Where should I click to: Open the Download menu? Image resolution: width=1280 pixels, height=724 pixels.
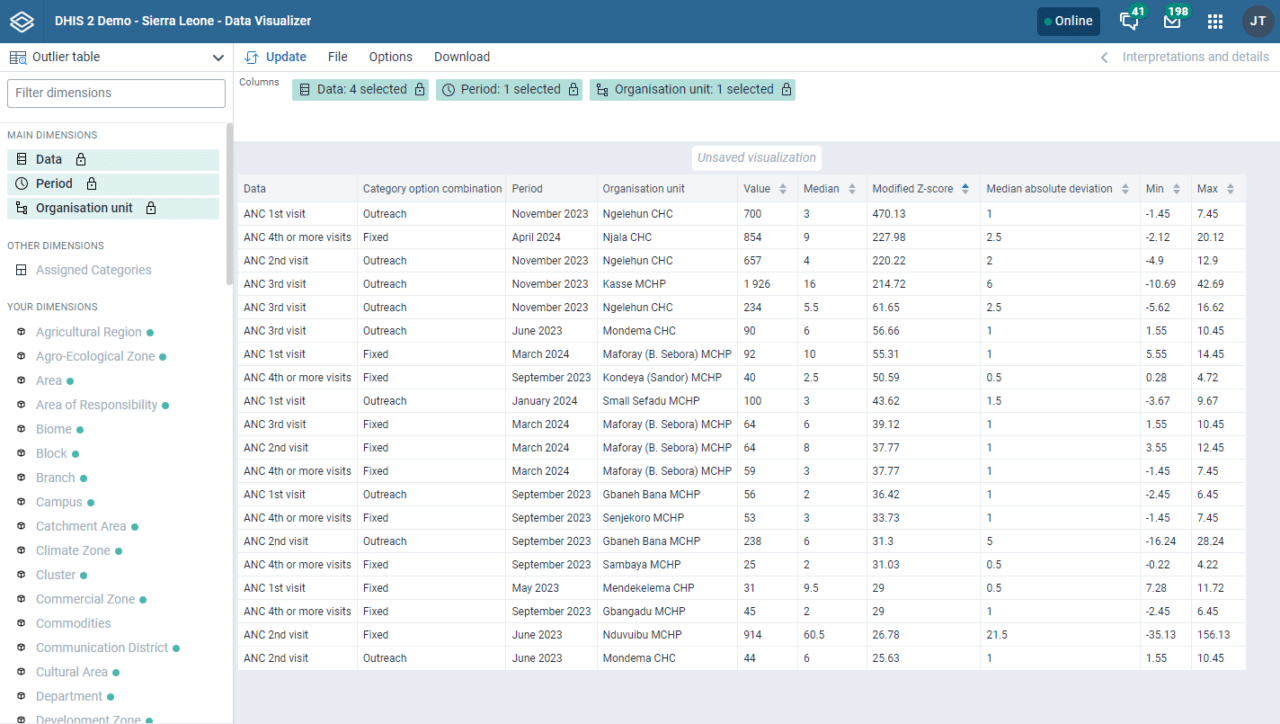[x=461, y=57]
